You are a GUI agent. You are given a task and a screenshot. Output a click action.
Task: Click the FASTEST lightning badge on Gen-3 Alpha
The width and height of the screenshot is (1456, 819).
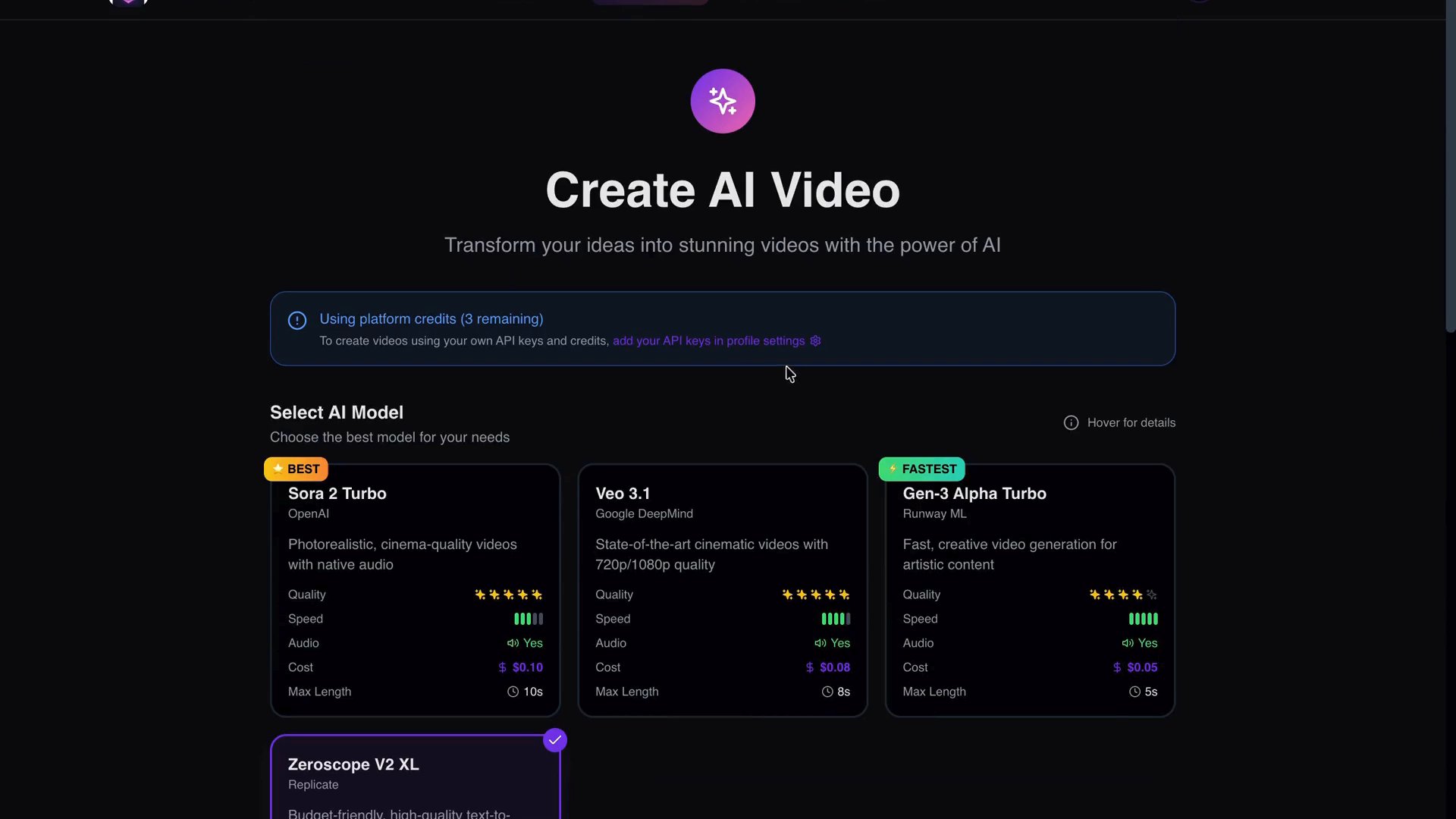921,469
